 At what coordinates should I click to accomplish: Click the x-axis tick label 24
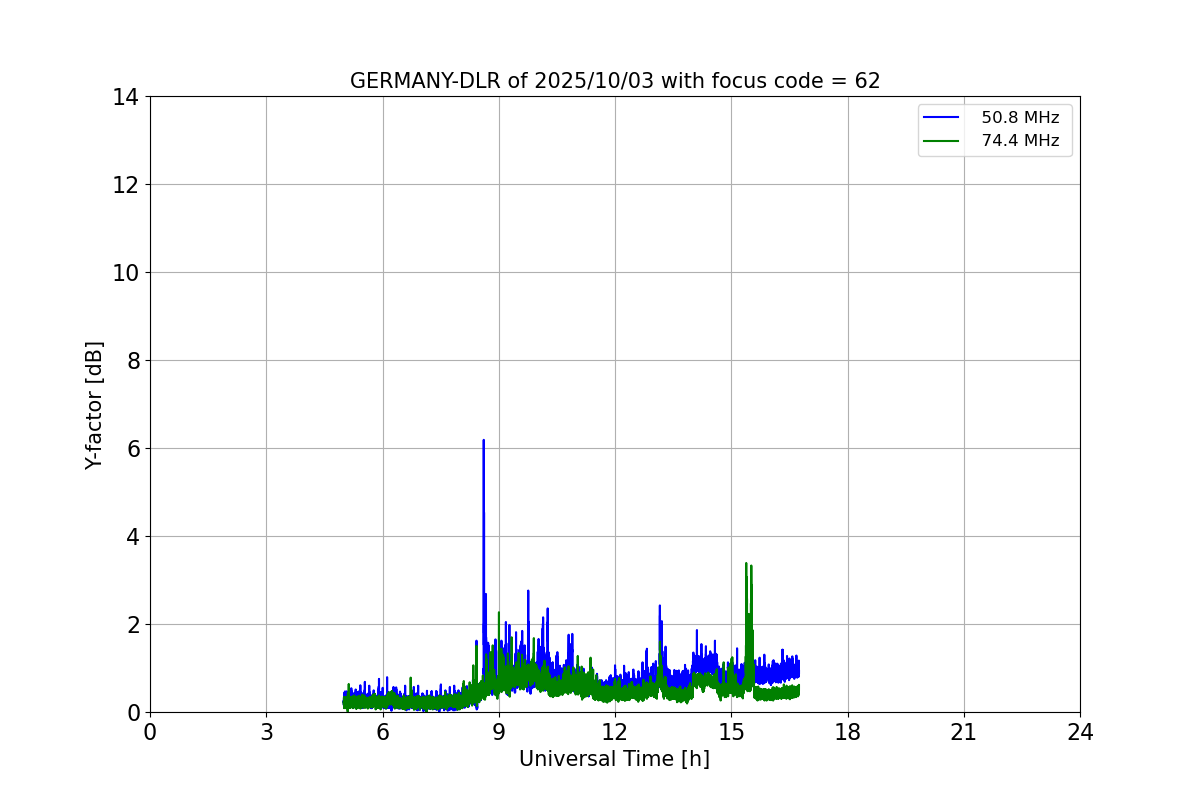click(1080, 732)
